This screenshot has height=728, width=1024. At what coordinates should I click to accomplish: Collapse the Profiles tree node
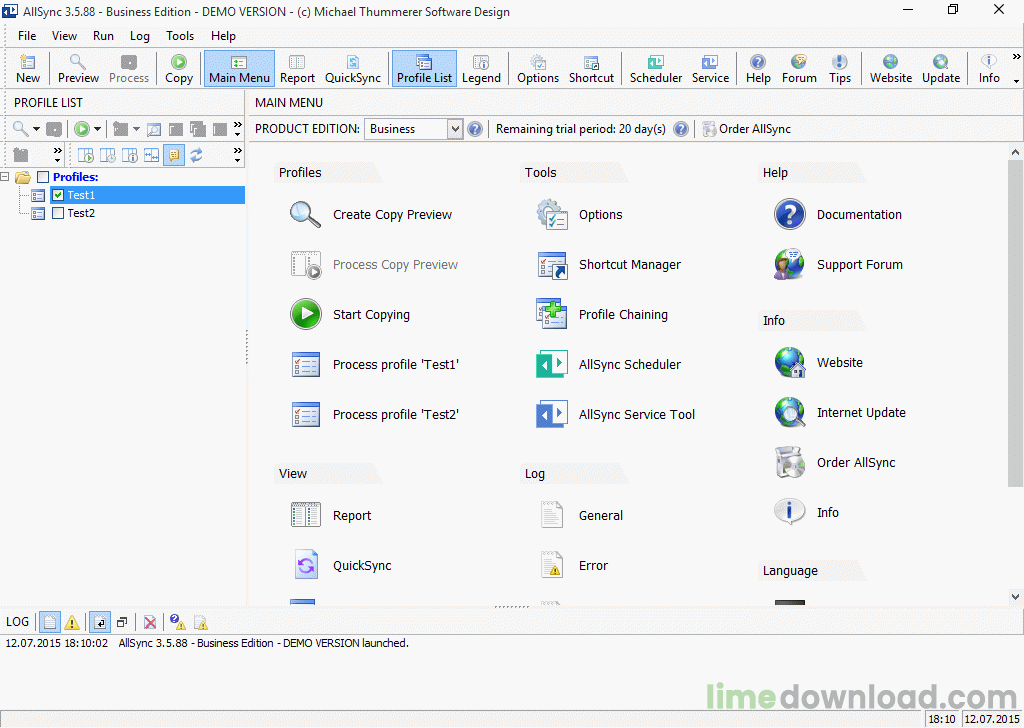click(6, 177)
